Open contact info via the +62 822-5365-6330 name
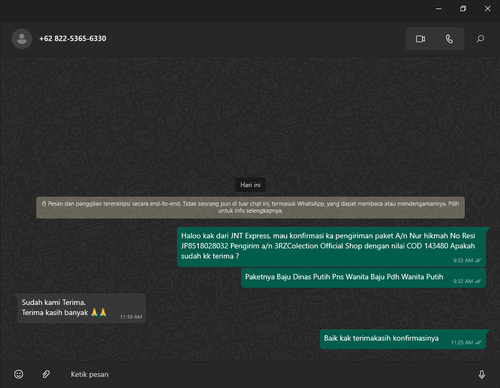 (73, 39)
